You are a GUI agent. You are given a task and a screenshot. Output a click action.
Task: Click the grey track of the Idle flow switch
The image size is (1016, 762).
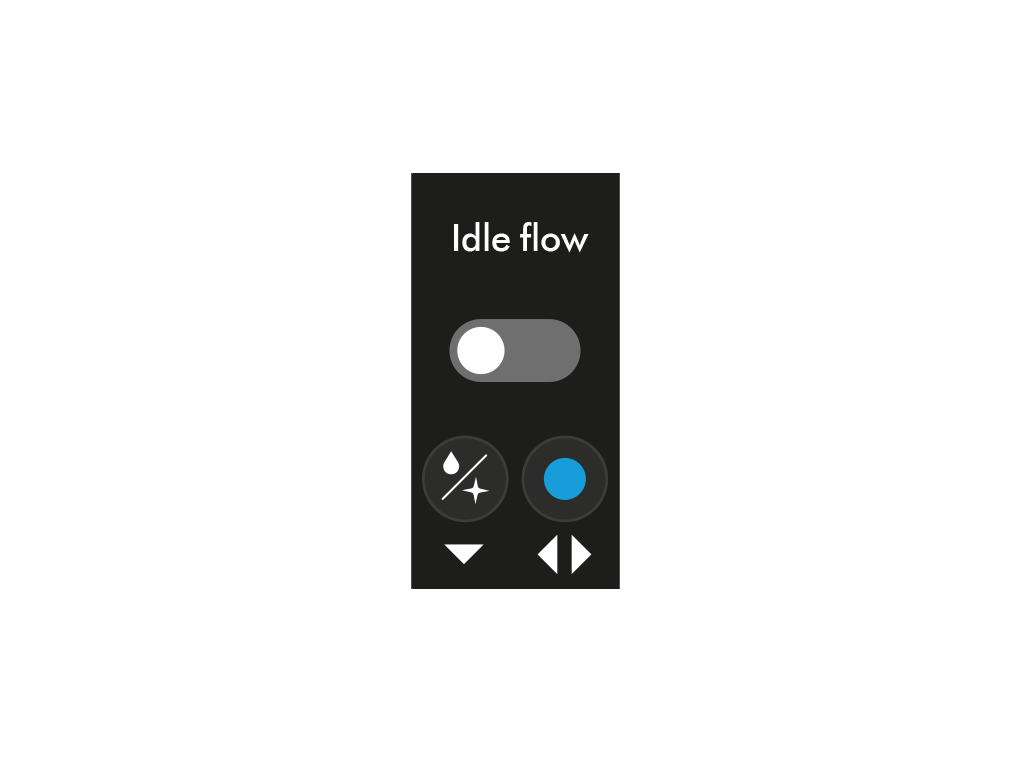543,351
